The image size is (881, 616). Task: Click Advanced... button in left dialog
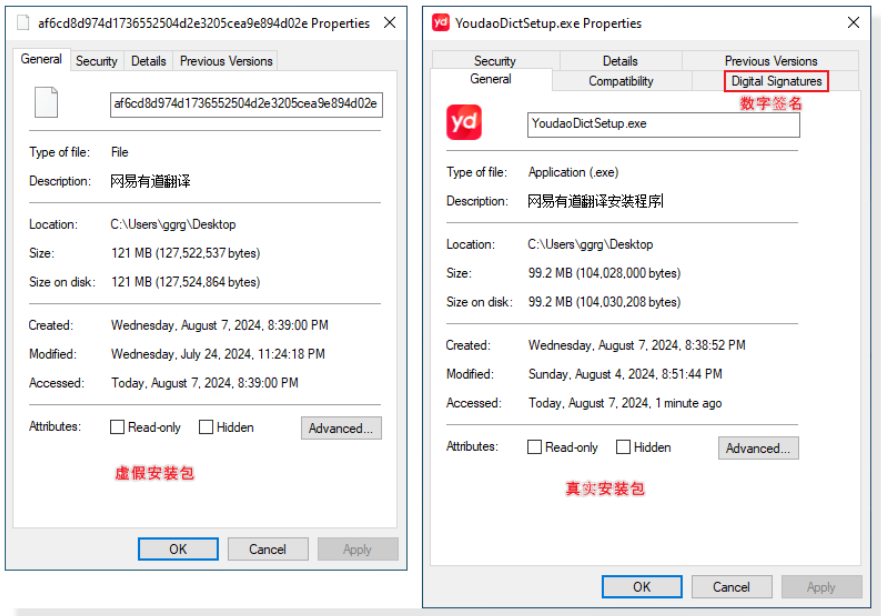tap(340, 428)
